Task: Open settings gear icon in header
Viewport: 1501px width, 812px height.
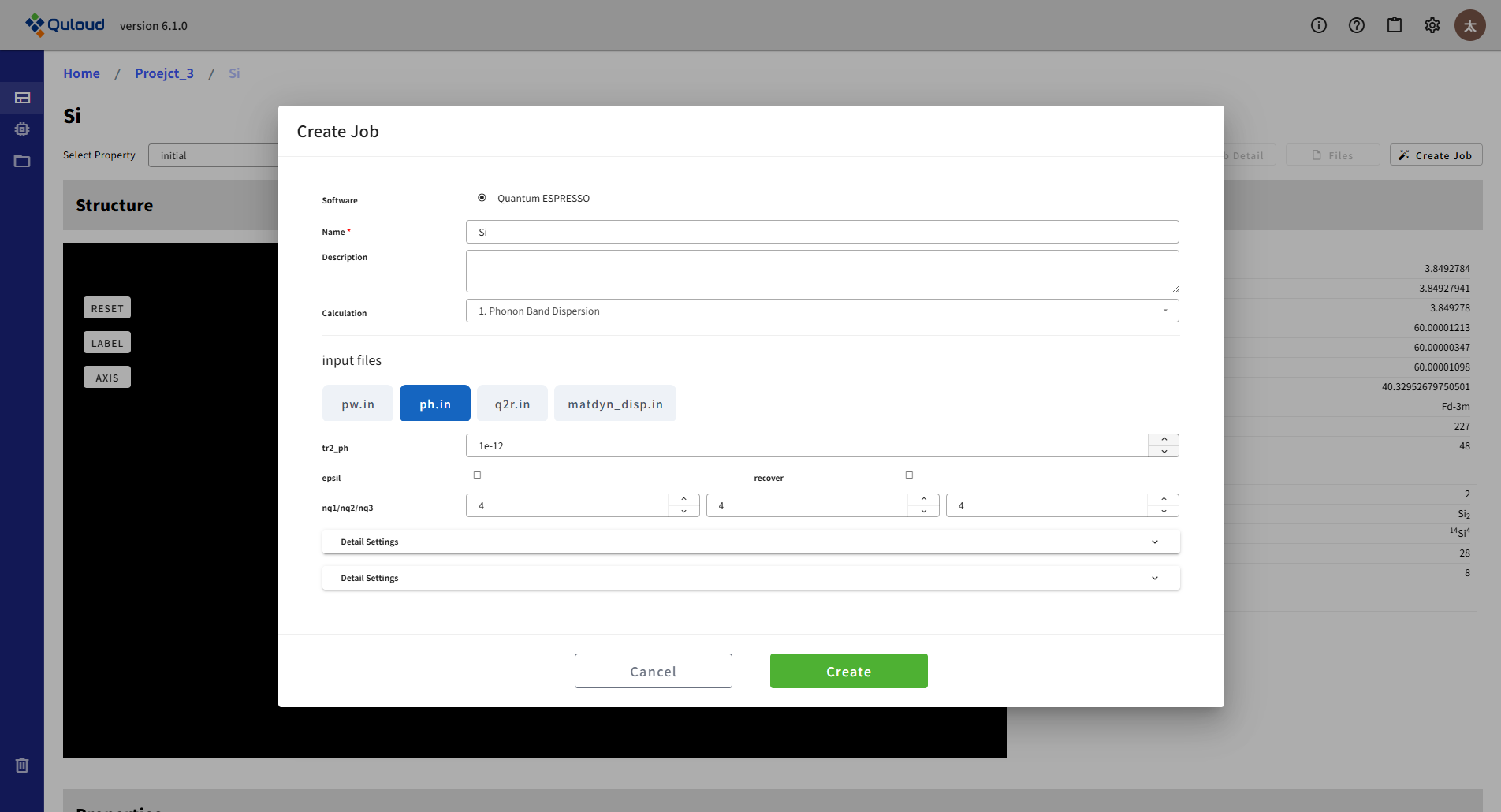Action: point(1432,25)
